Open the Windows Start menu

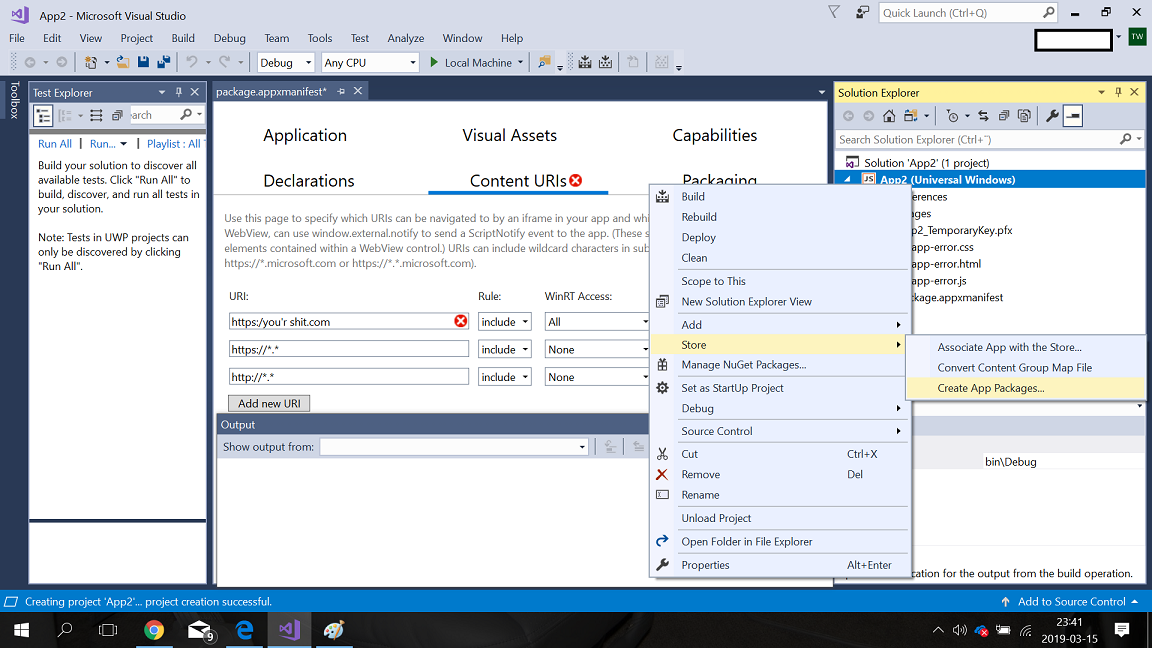[21, 630]
